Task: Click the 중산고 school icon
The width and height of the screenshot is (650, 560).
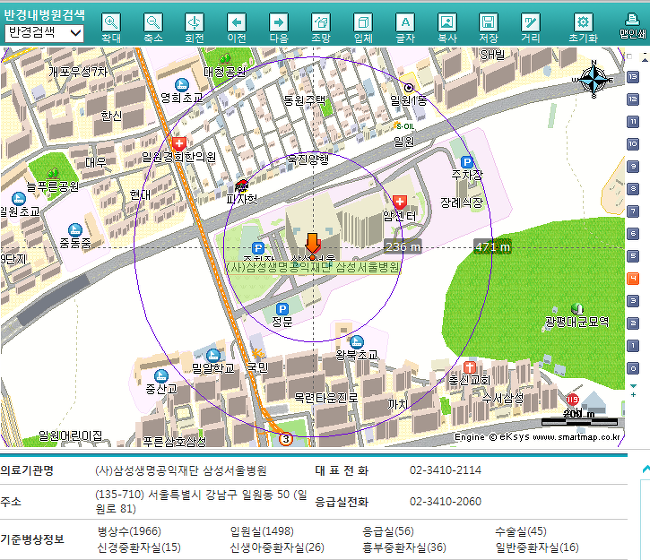Action: [x=161, y=376]
